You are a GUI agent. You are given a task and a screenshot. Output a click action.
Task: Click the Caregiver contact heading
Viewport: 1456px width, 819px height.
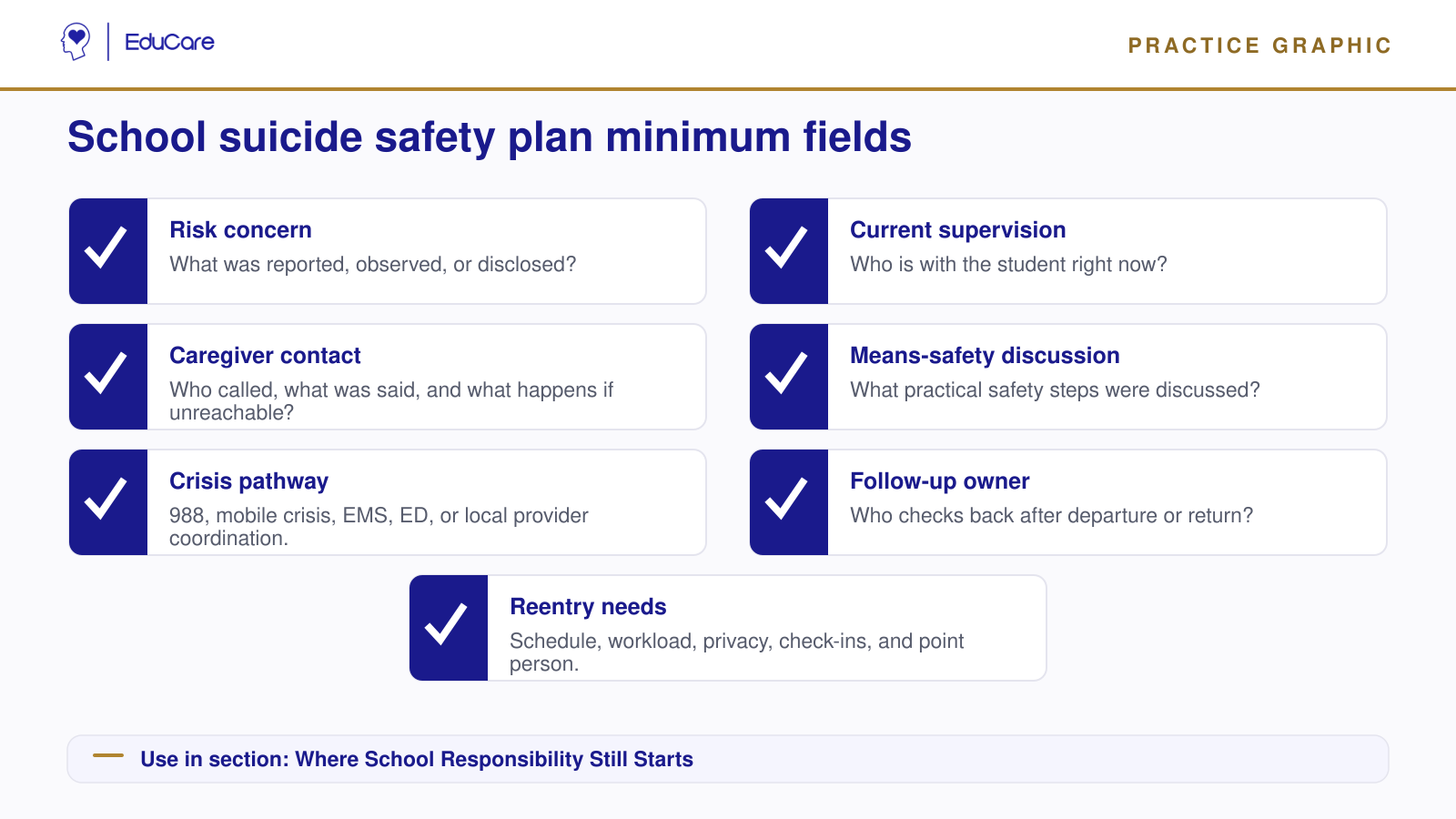point(265,356)
